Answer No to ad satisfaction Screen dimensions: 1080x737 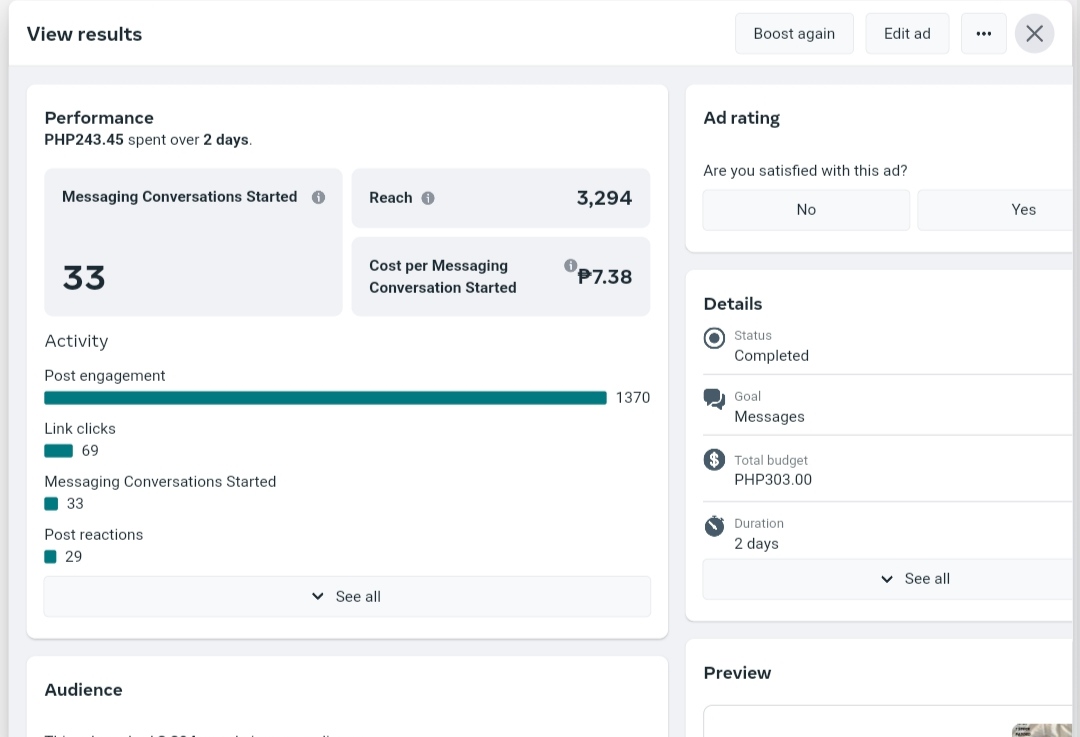[806, 210]
